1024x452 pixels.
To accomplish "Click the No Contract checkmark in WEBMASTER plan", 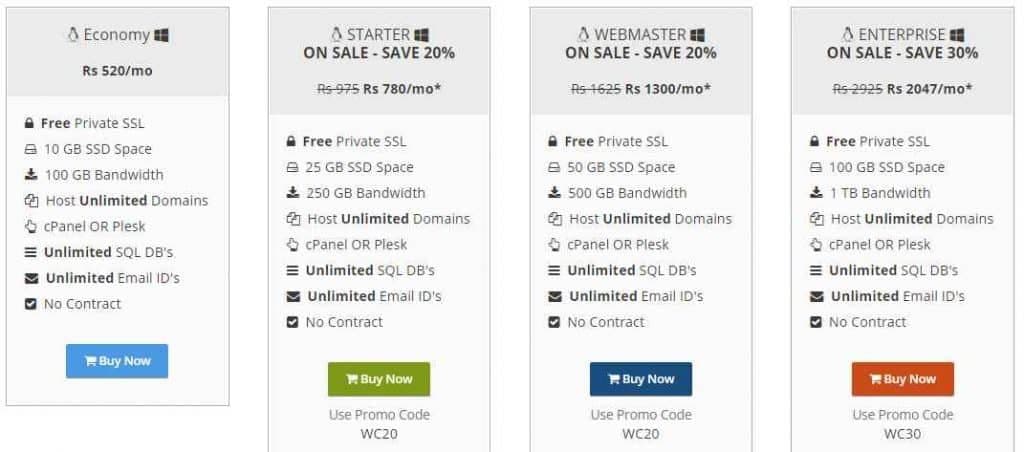I will 554,322.
